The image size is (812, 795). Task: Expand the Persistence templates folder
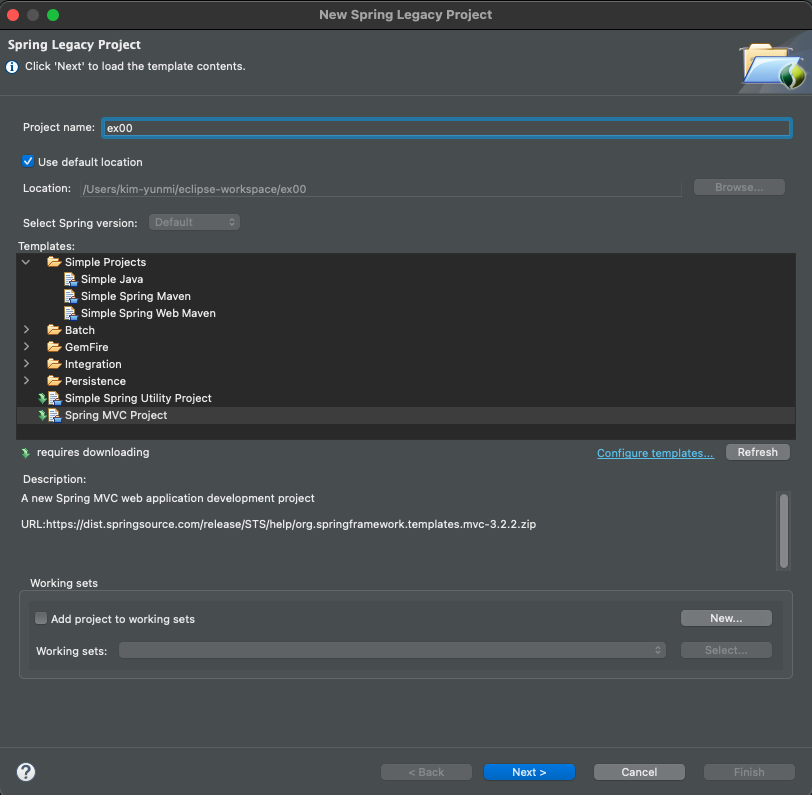tap(26, 381)
